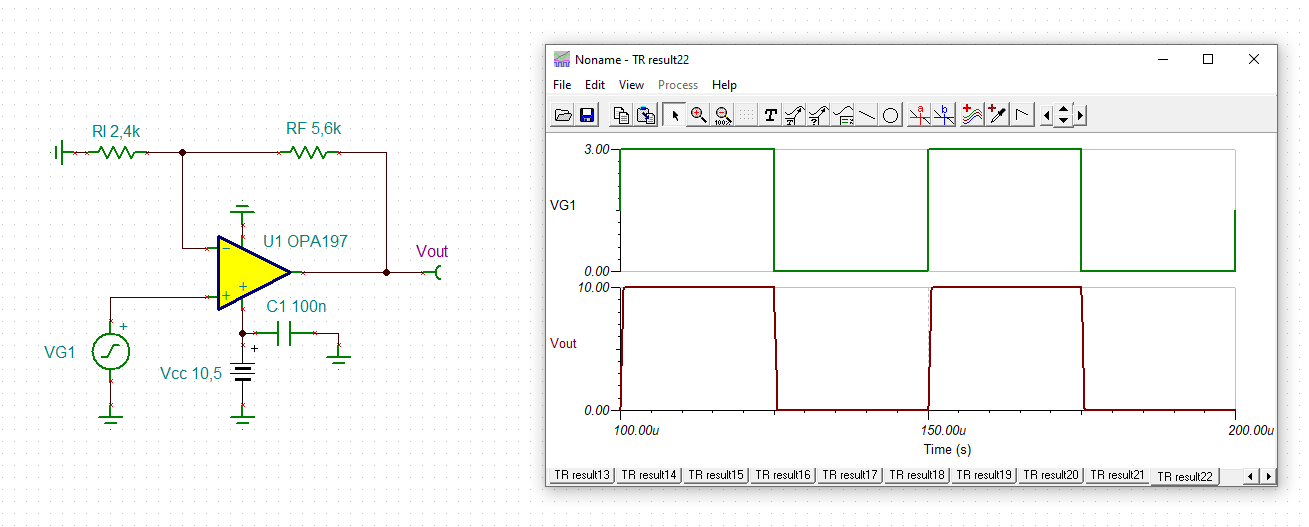Click the add probe pipette icon

pyautogui.click(x=996, y=115)
